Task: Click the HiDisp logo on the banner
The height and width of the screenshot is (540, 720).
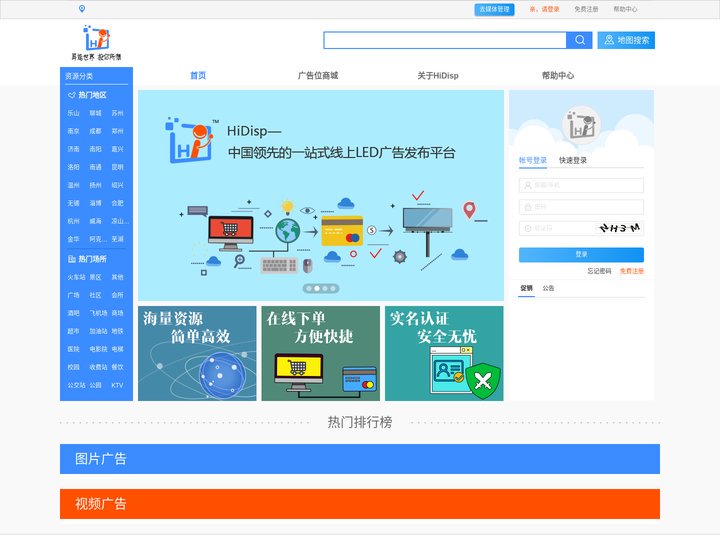Action: coord(192,141)
